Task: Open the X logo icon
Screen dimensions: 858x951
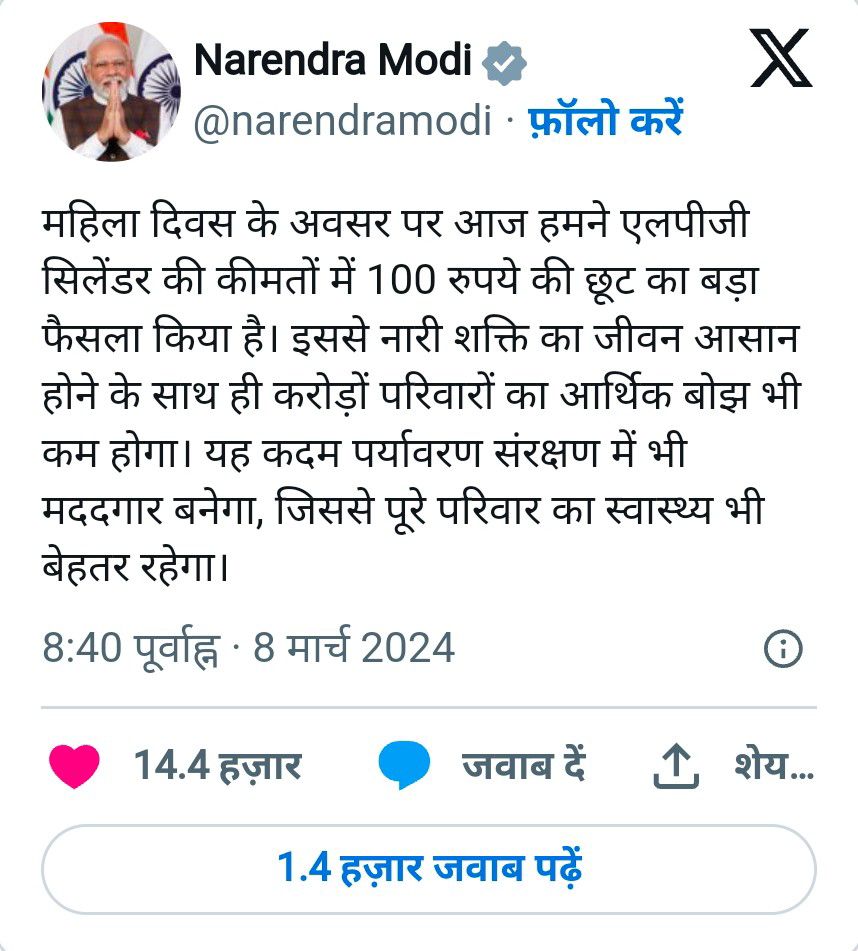Action: pos(780,58)
